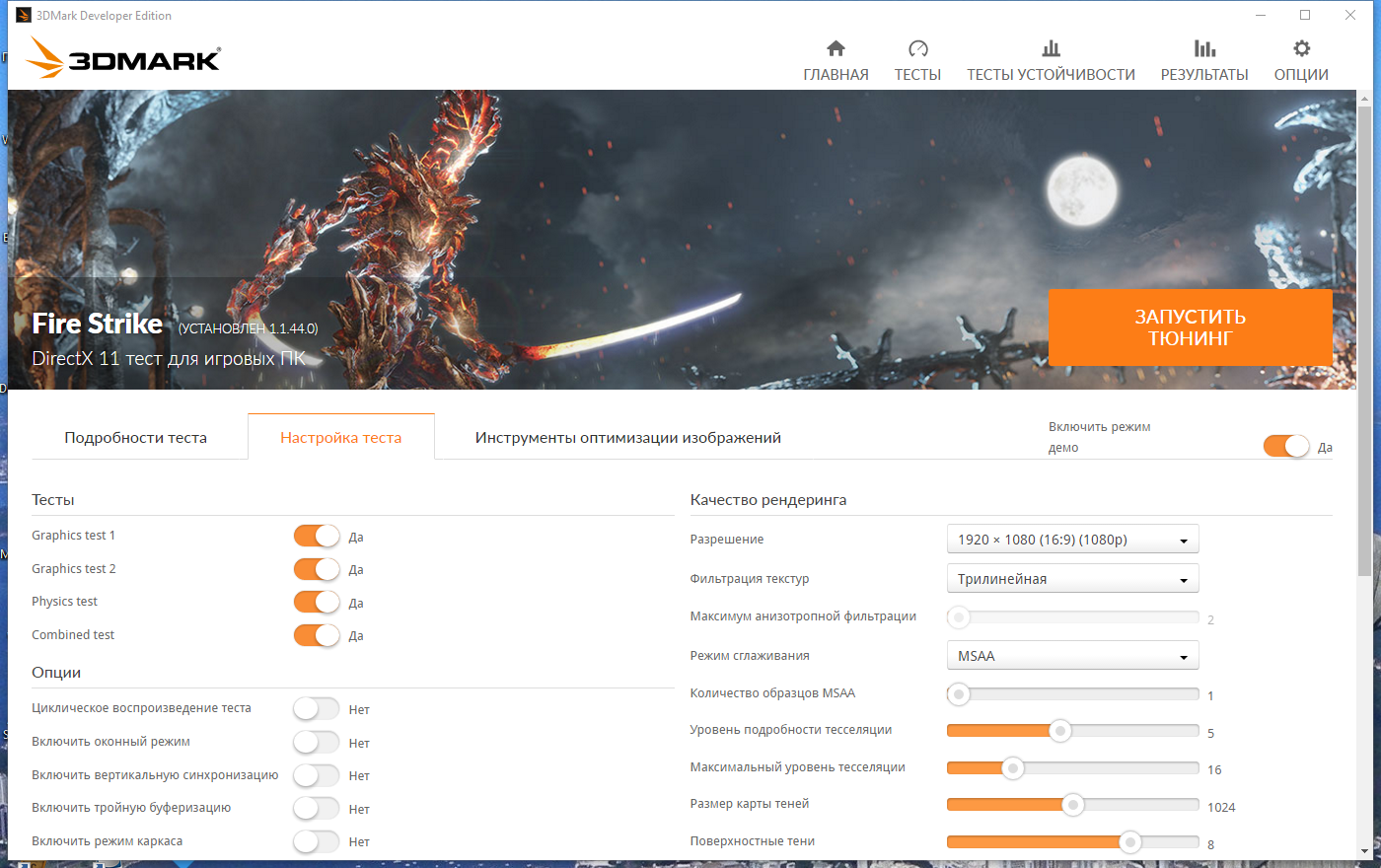Click the 3DMark logo
Screen dimensions: 1381x868
(123, 58)
